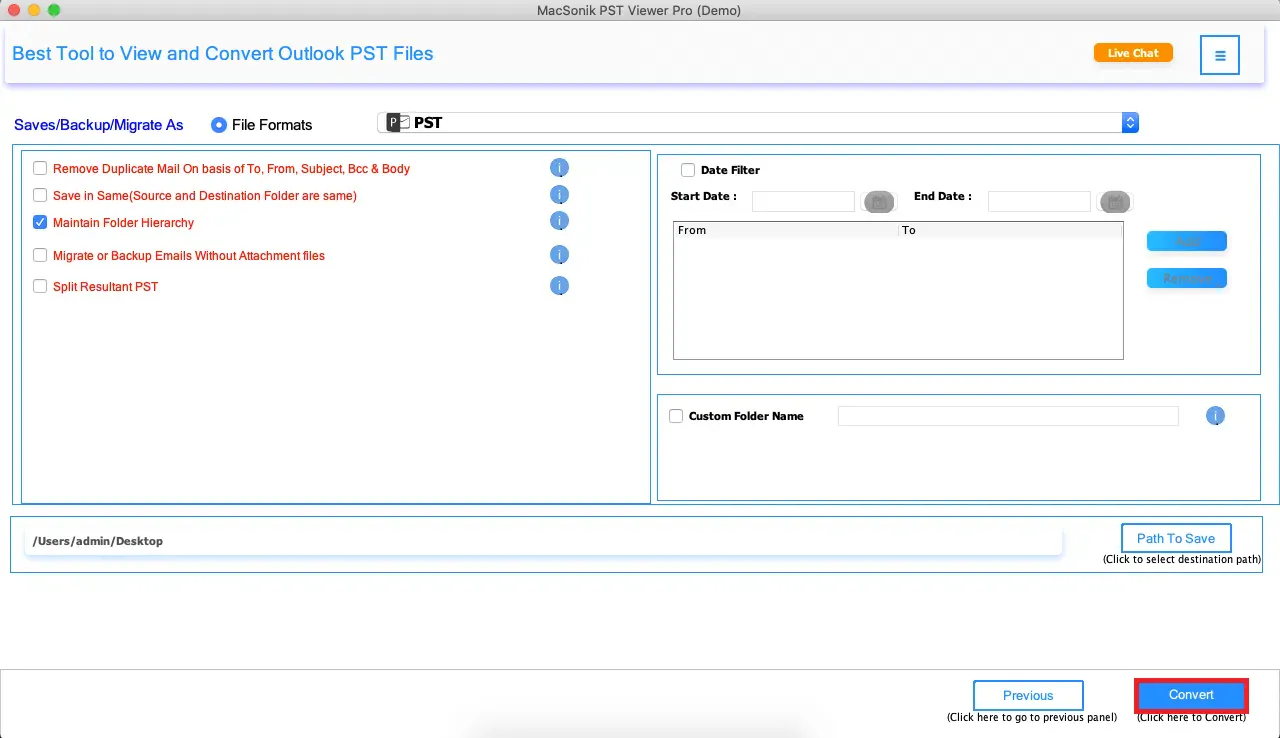Click the Saves/Backup/Migrate As label

(99, 125)
